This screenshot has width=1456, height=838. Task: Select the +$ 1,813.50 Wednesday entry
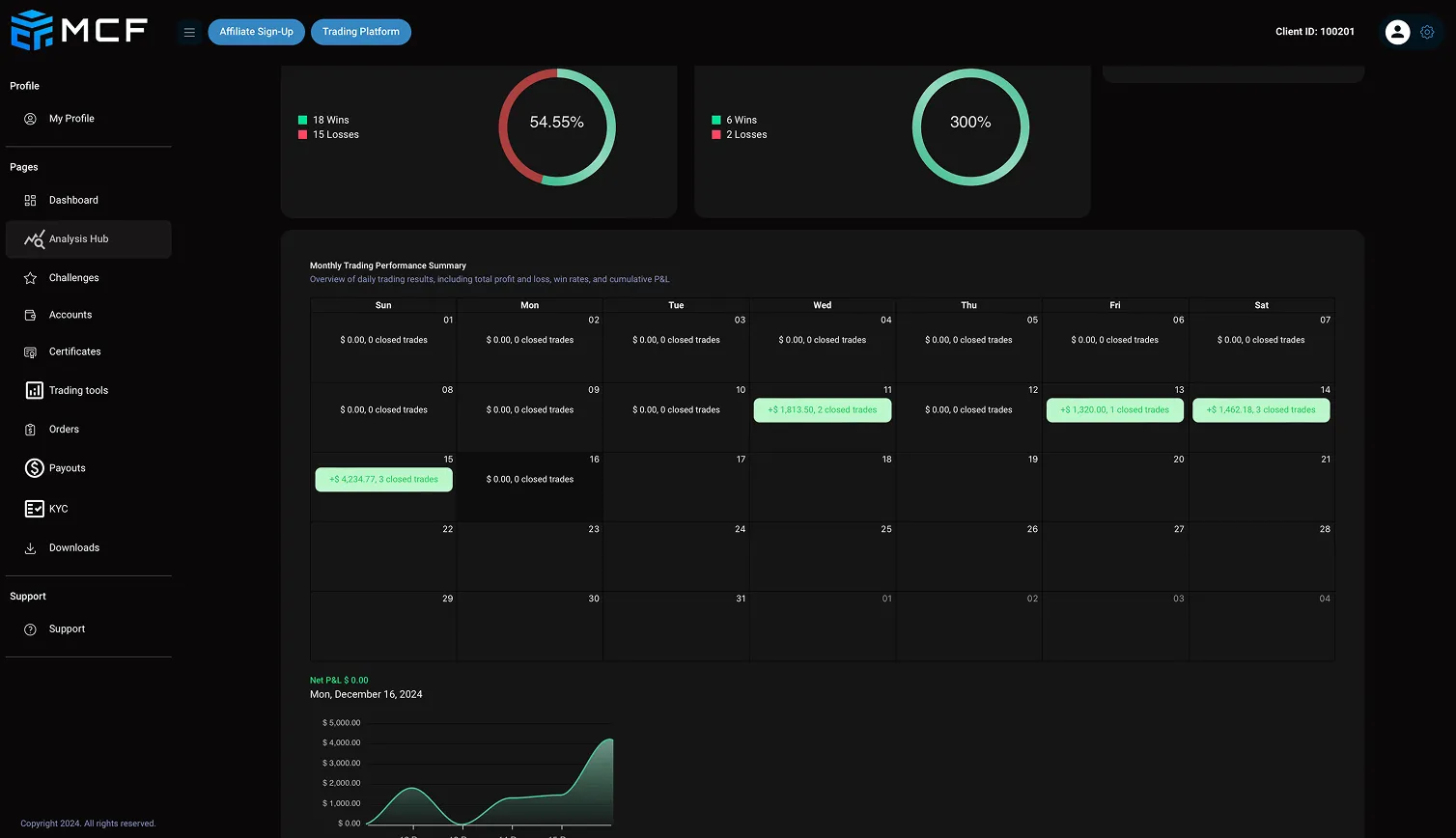click(822, 410)
